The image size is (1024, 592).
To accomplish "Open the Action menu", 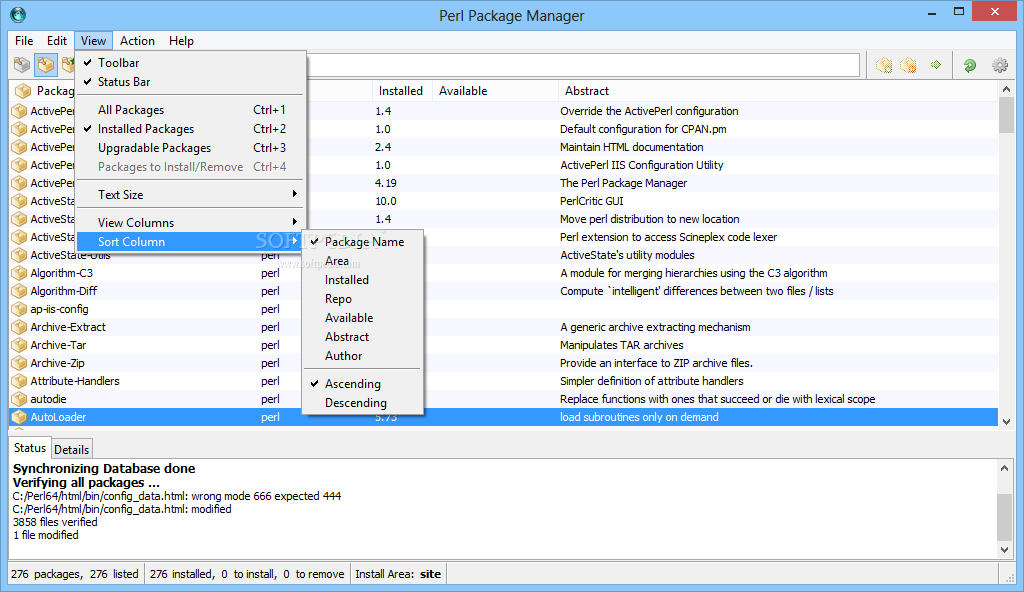I will 137,41.
